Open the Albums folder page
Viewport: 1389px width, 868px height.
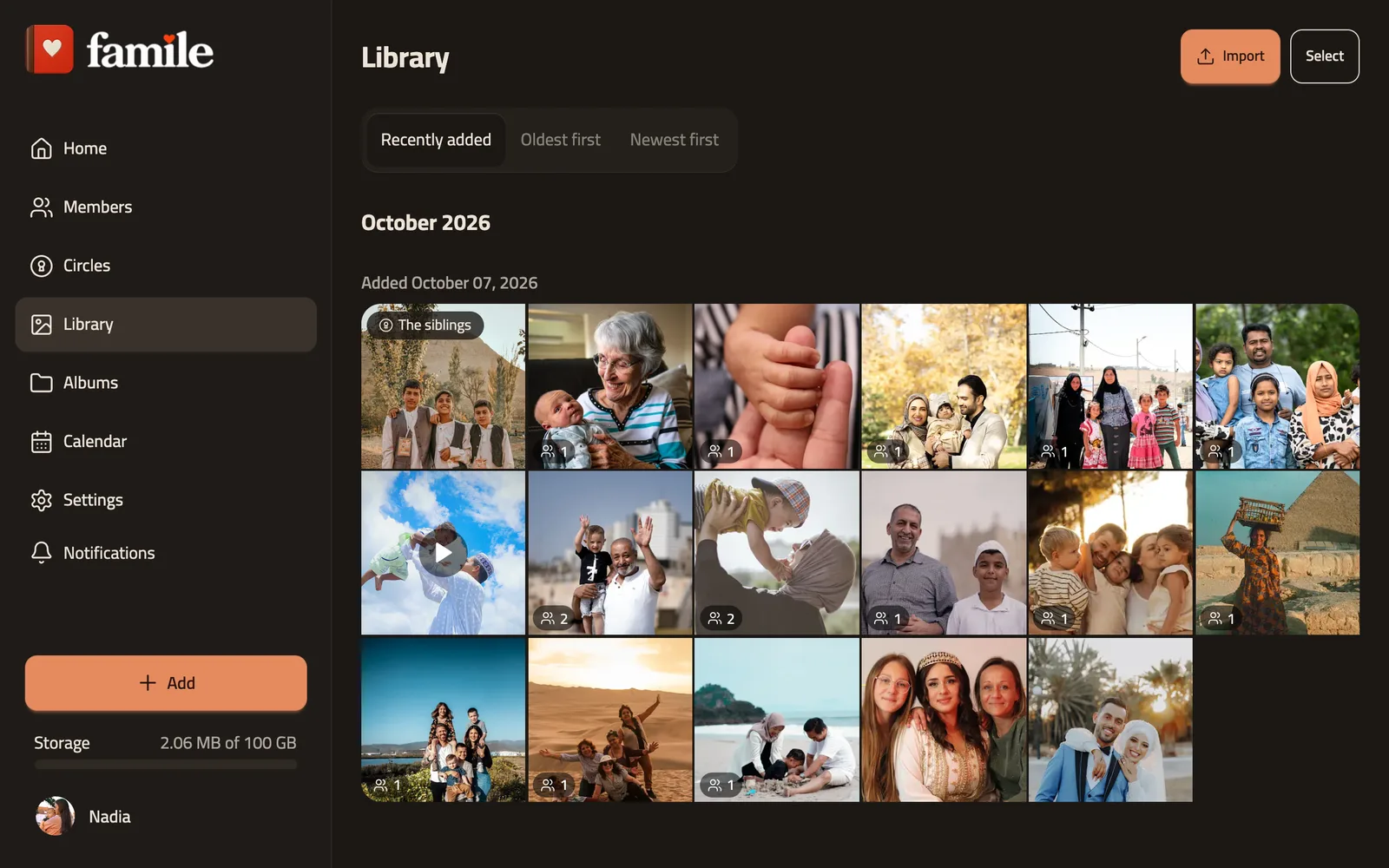coord(165,383)
